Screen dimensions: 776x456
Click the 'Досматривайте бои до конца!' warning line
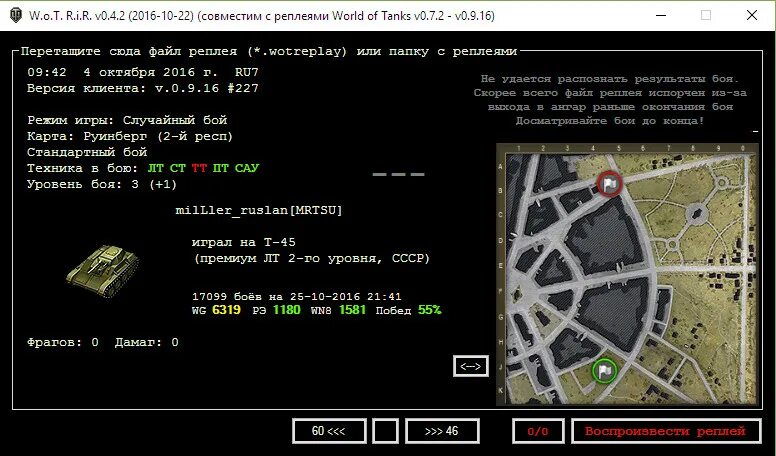pos(610,121)
